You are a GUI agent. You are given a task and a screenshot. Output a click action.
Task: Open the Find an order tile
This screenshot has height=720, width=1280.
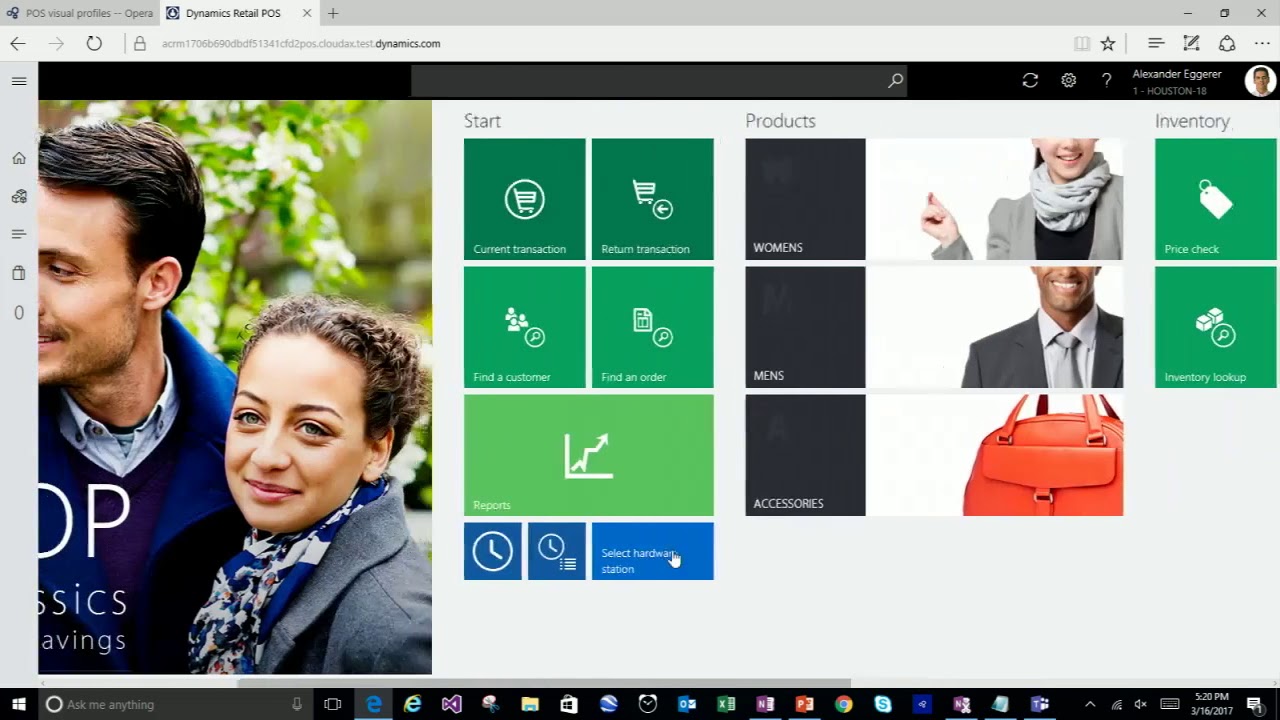652,327
